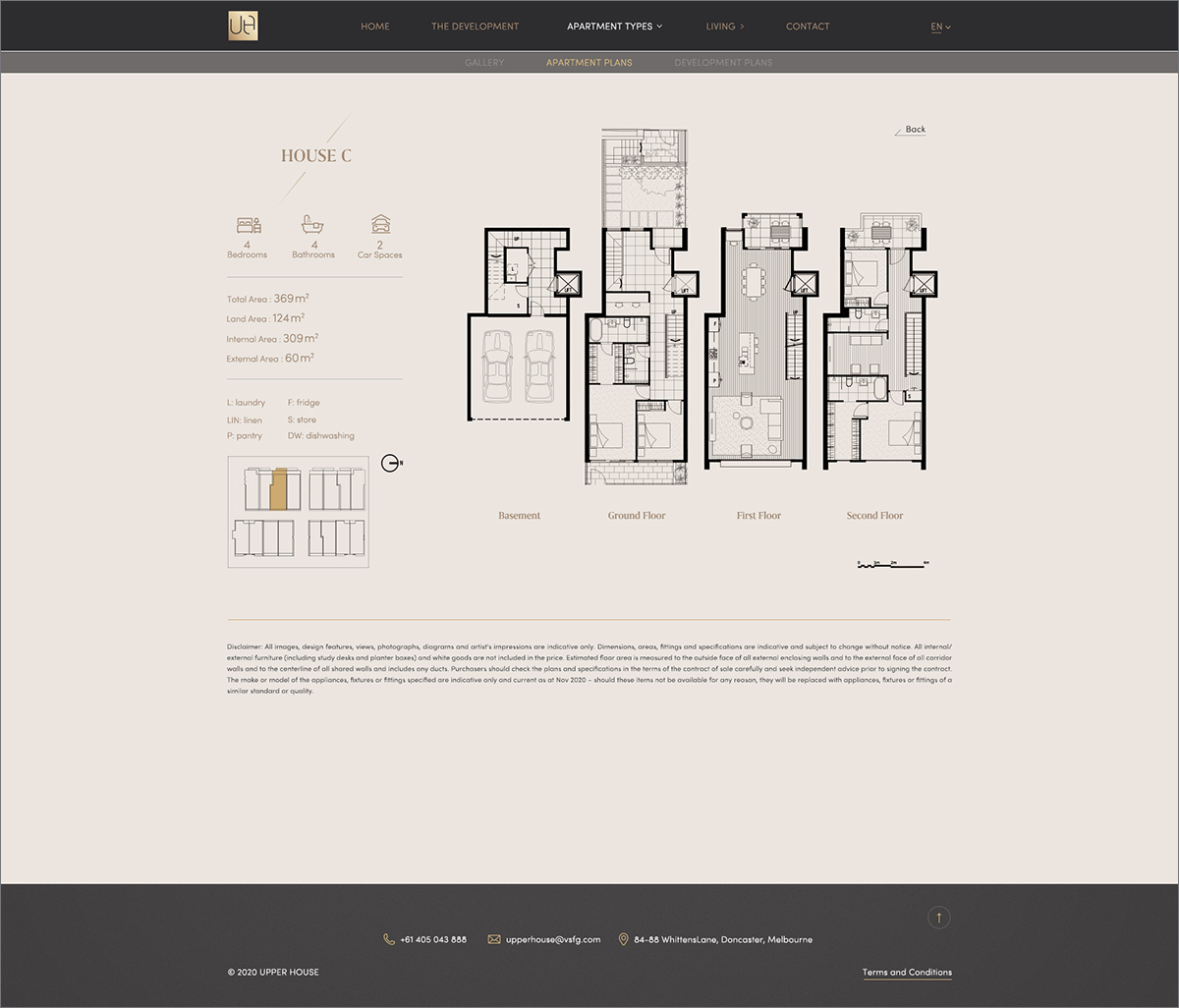Click the phone icon in footer

click(389, 939)
